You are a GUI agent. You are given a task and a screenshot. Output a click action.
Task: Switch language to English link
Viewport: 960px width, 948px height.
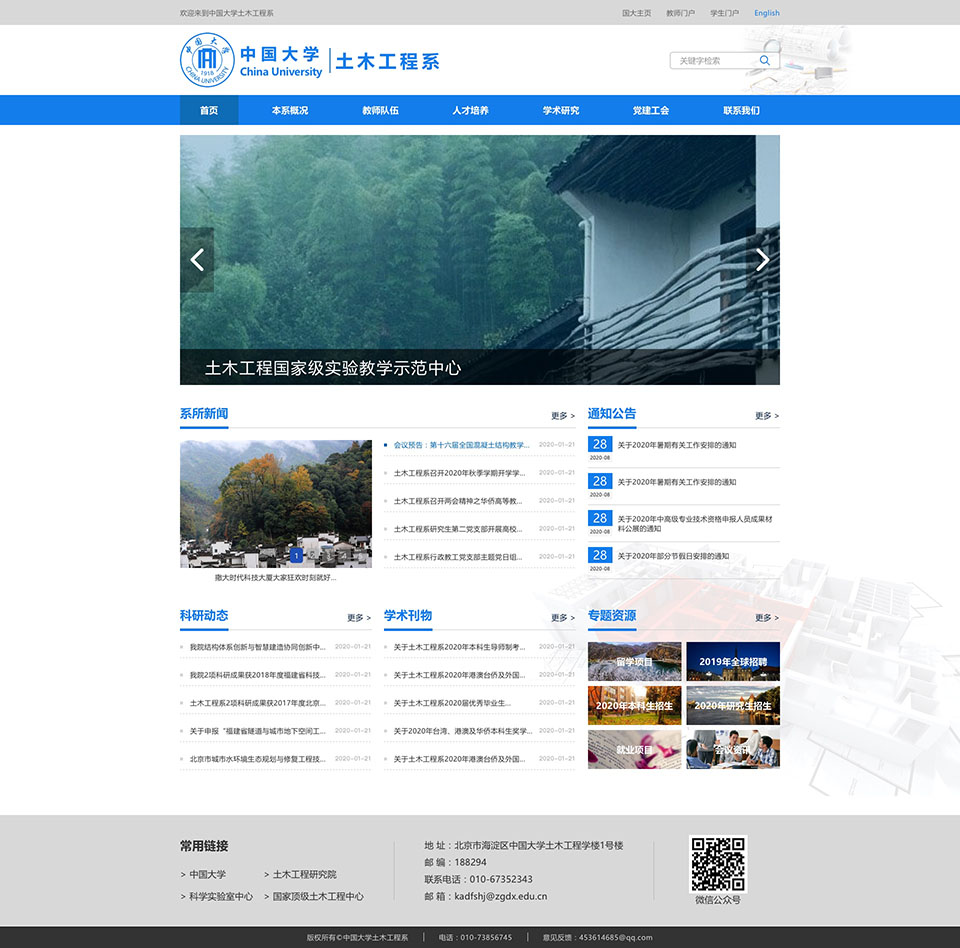coord(767,13)
